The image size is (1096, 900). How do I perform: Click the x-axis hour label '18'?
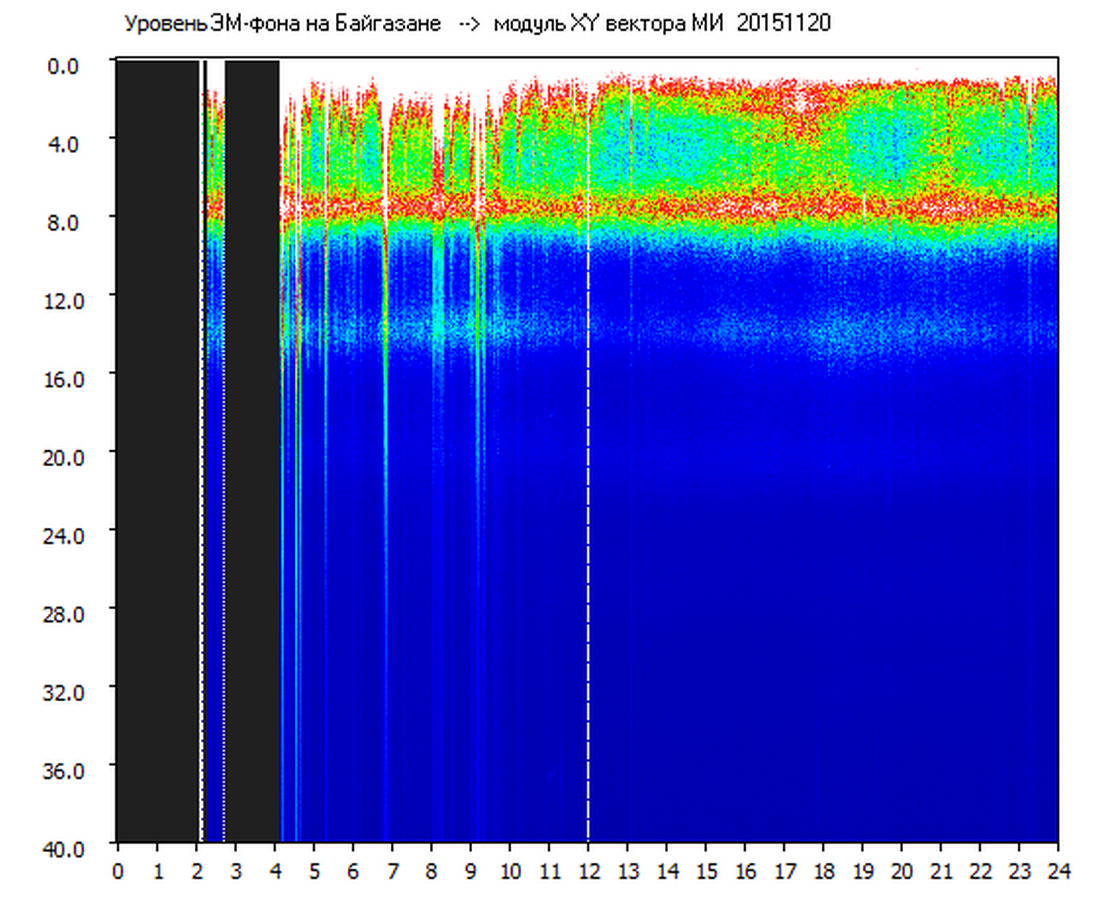[x=823, y=871]
